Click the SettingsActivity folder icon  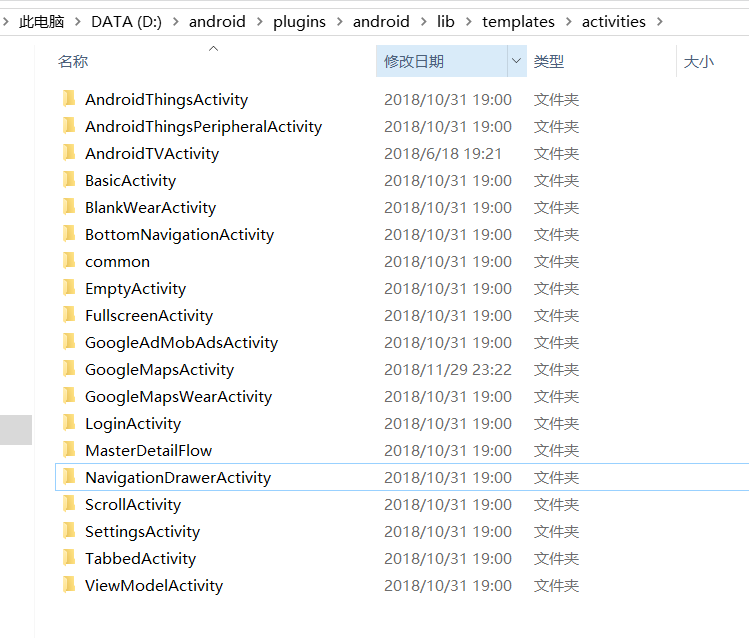(x=69, y=531)
